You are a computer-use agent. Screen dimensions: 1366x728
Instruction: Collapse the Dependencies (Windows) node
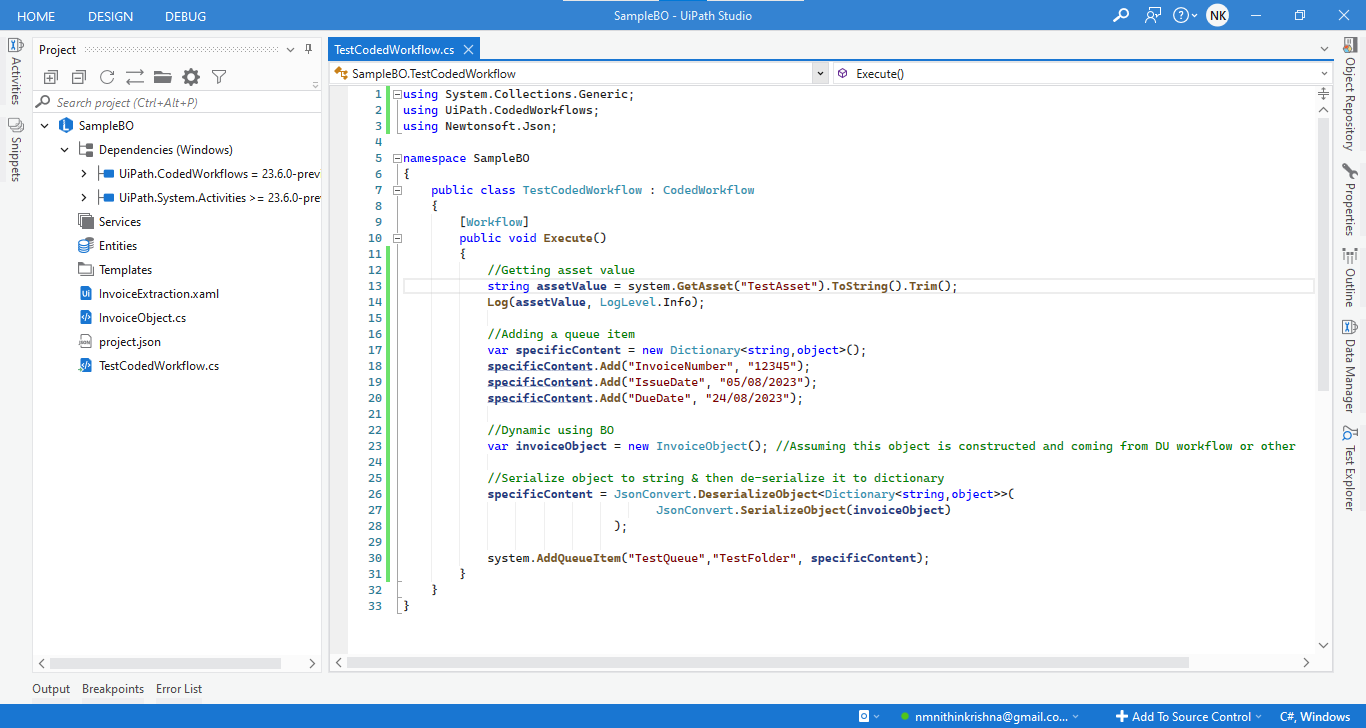click(64, 150)
